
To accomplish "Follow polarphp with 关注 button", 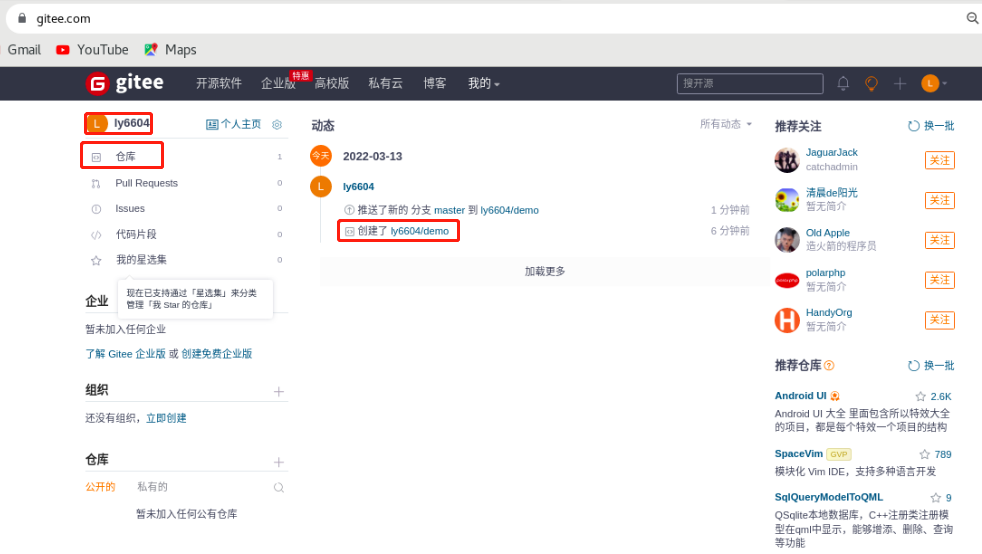I will [939, 280].
